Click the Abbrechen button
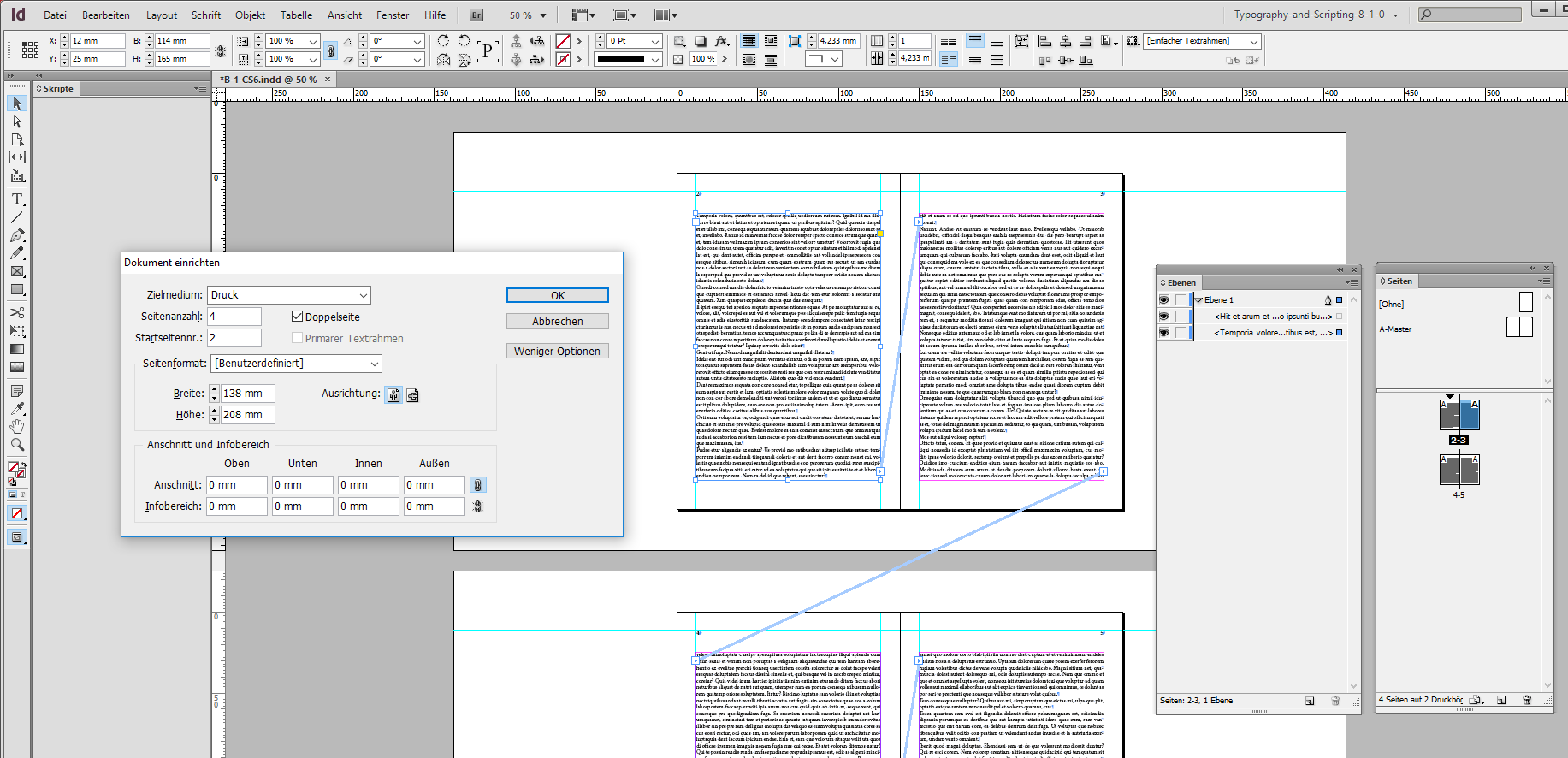 pos(557,322)
